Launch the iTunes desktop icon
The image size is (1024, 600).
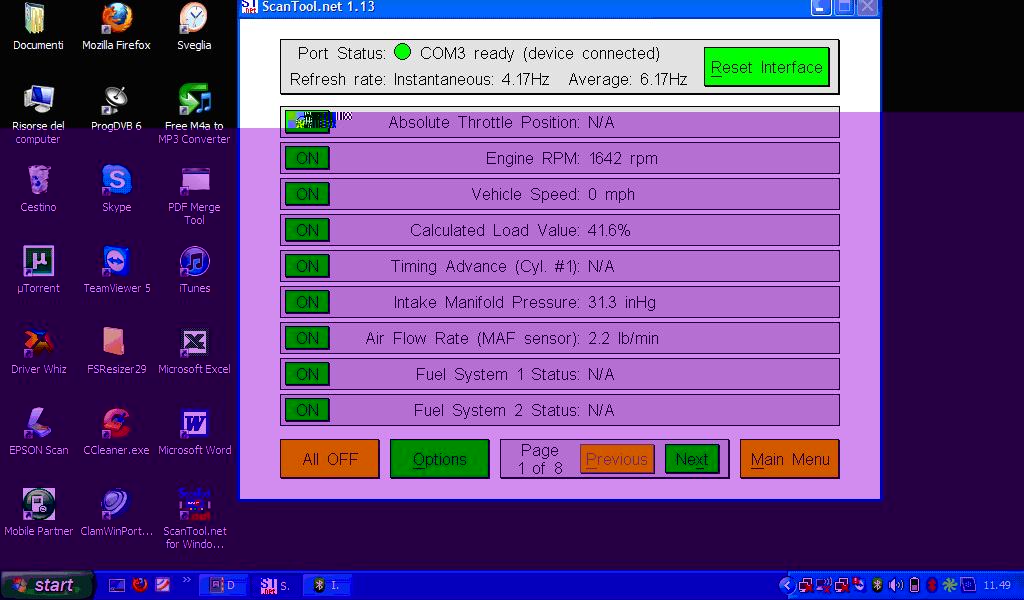pyautogui.click(x=194, y=270)
